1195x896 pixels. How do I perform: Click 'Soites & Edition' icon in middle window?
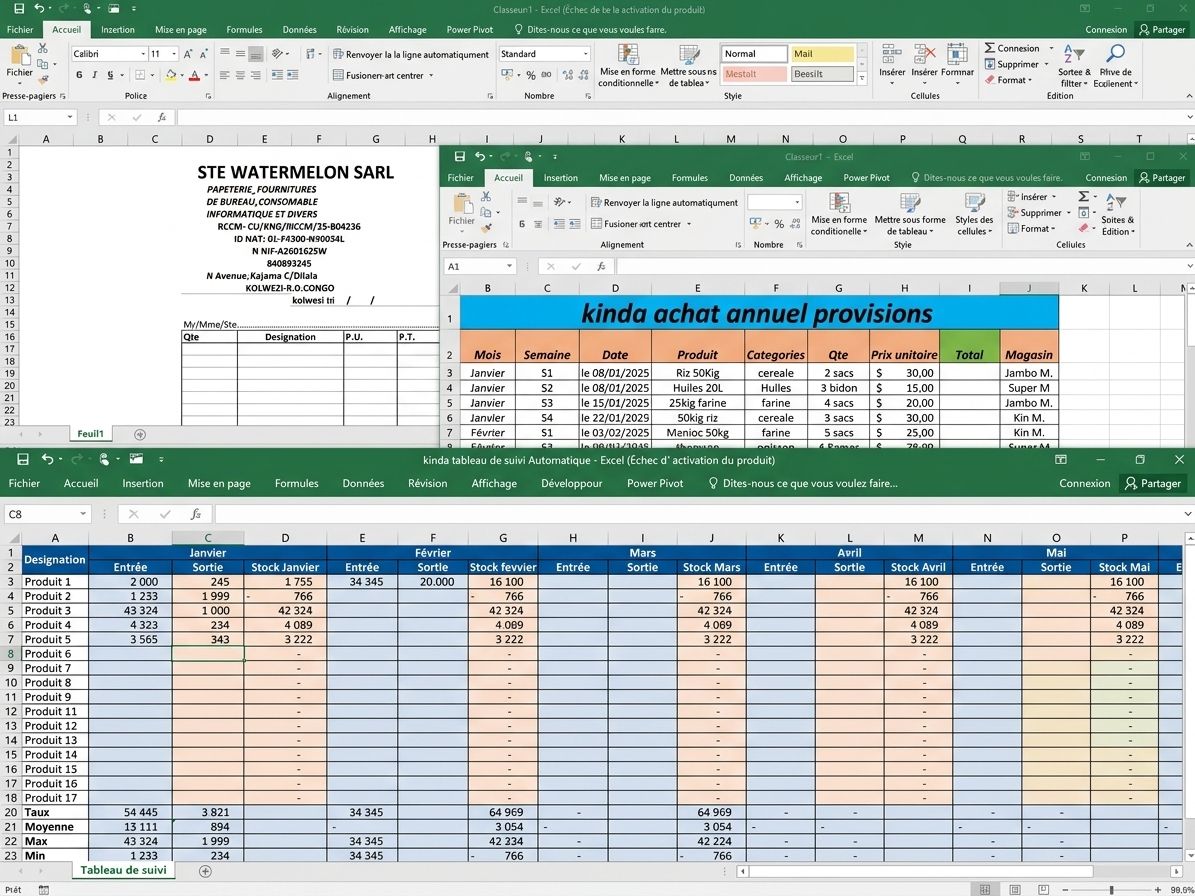(x=1117, y=214)
